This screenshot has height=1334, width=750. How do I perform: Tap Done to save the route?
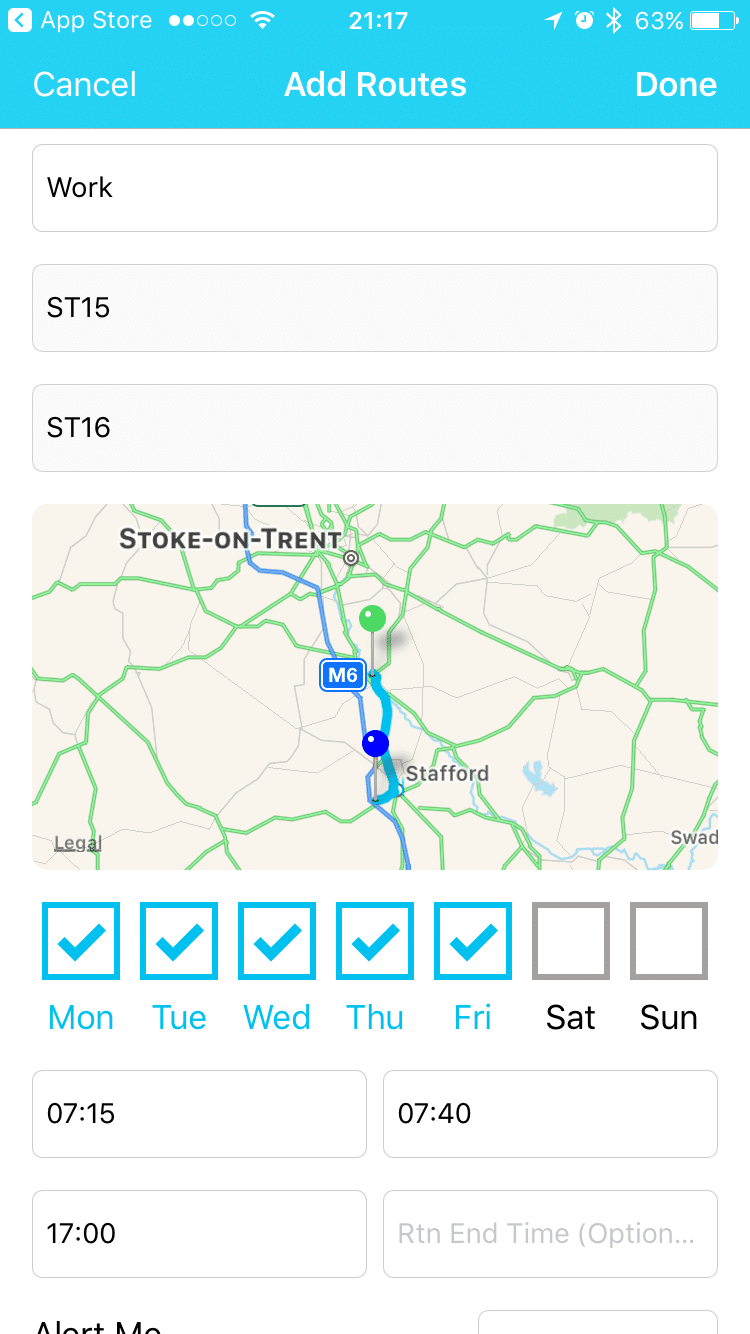point(676,85)
